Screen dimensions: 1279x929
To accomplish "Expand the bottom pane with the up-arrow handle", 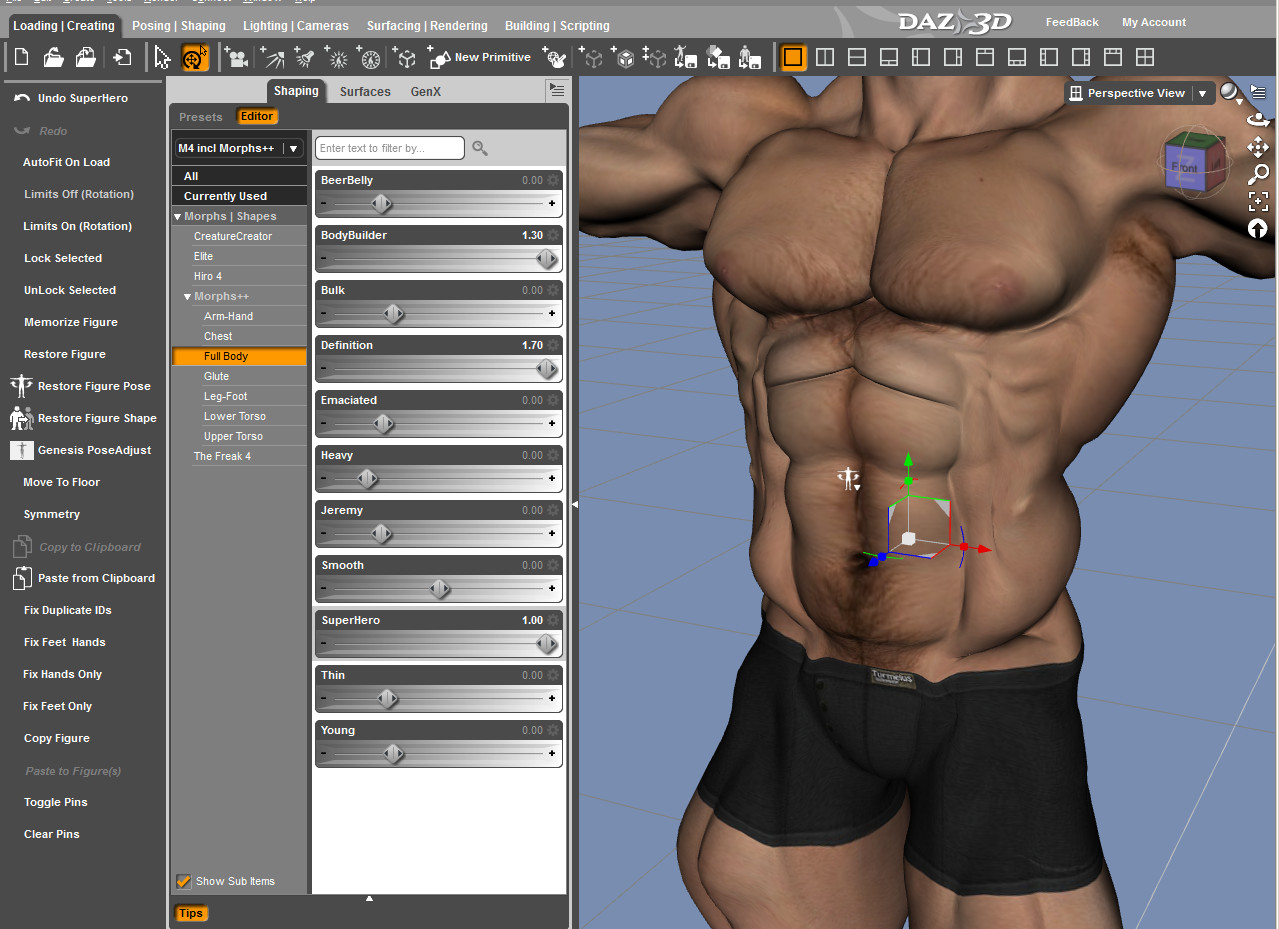I will (369, 899).
